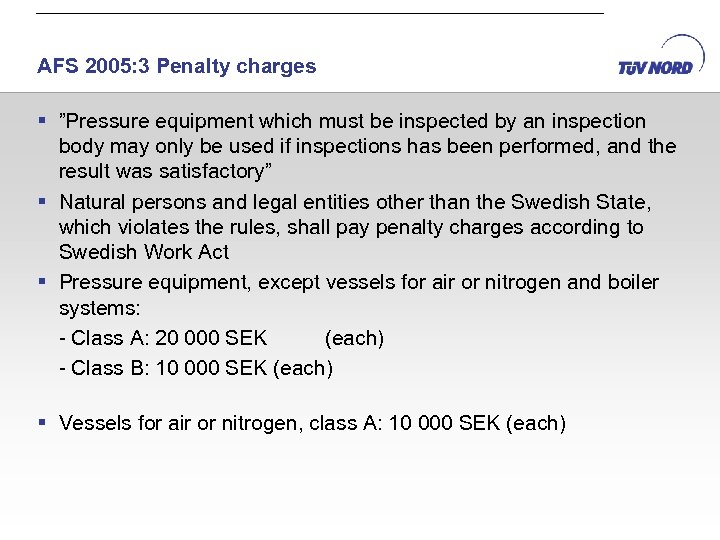Click the bullet marker before "Pressure equipment which must"
The width and height of the screenshot is (720, 540).
click(x=42, y=121)
